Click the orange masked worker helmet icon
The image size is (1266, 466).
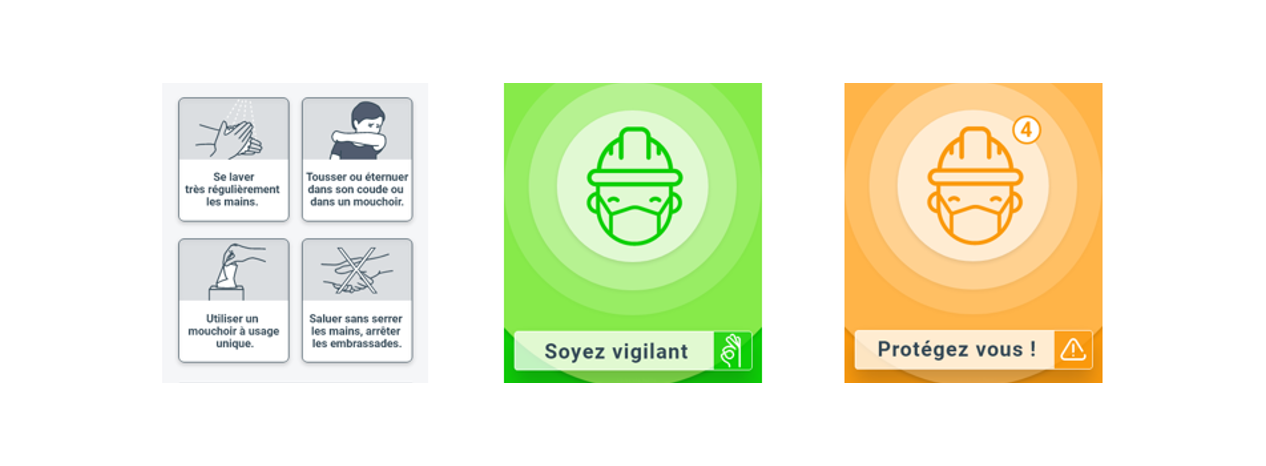974,186
